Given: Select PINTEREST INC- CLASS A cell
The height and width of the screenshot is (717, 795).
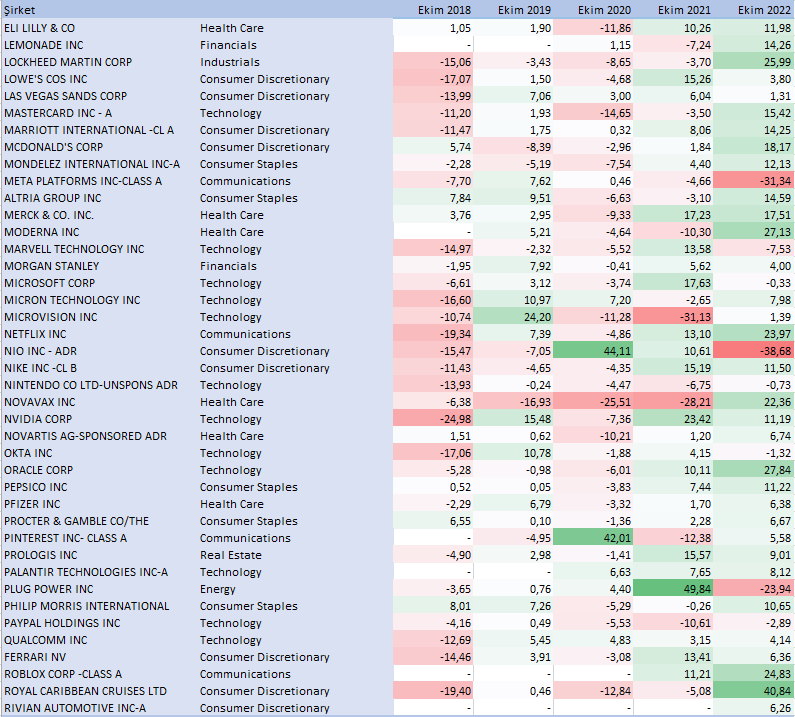Looking at the screenshot, I should point(66,537).
